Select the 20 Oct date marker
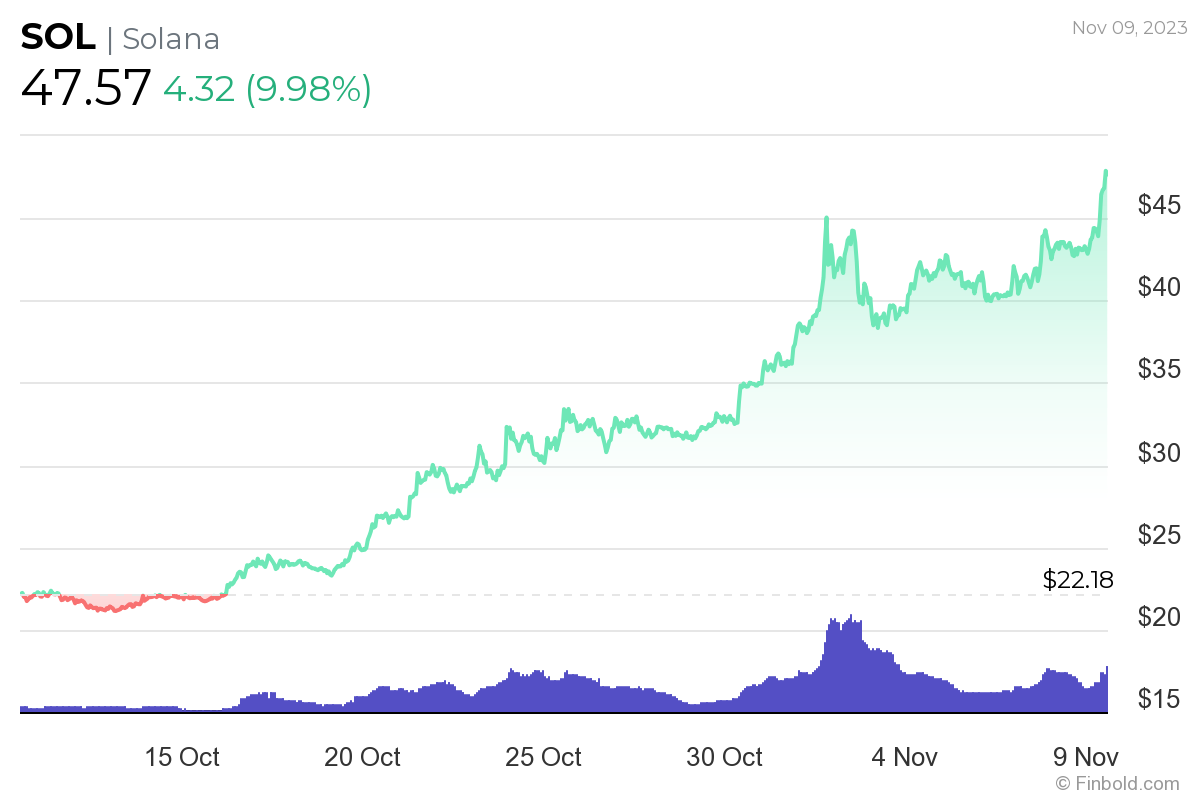This screenshot has width=1200, height=800. [x=362, y=757]
